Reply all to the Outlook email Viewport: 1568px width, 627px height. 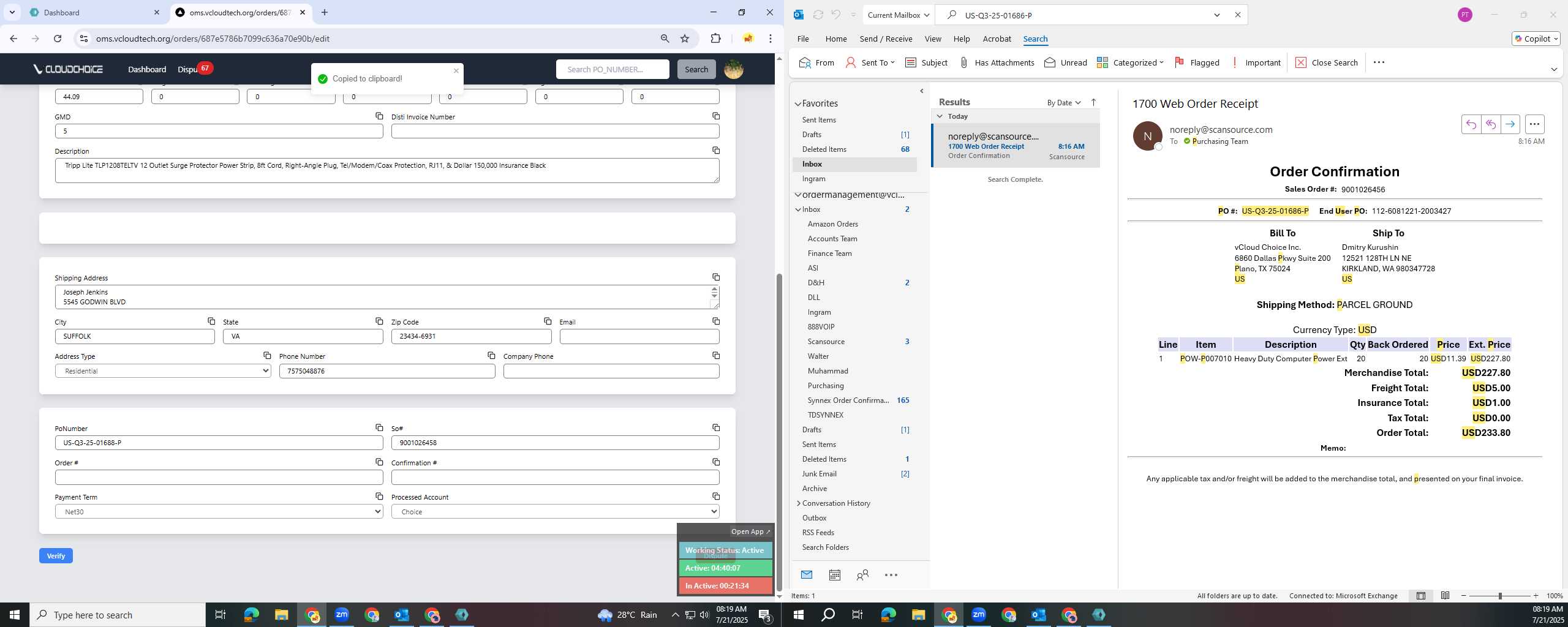click(1490, 124)
